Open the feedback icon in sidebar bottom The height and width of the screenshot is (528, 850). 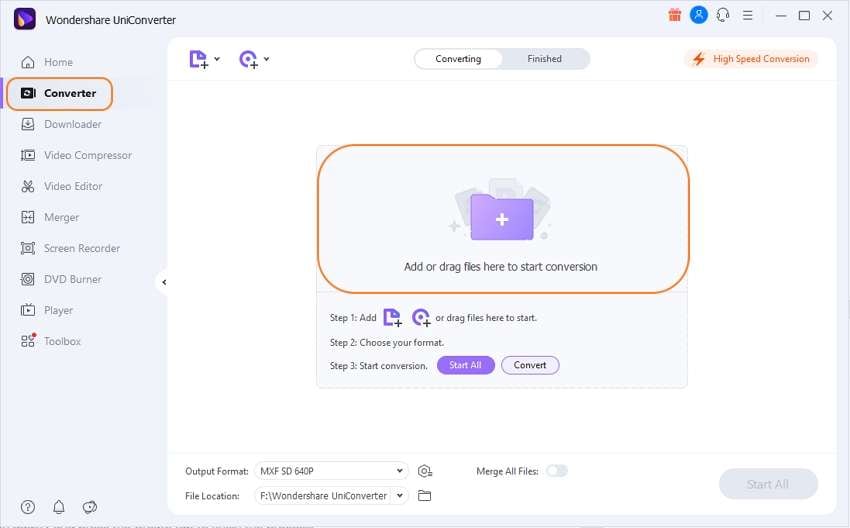(x=89, y=507)
